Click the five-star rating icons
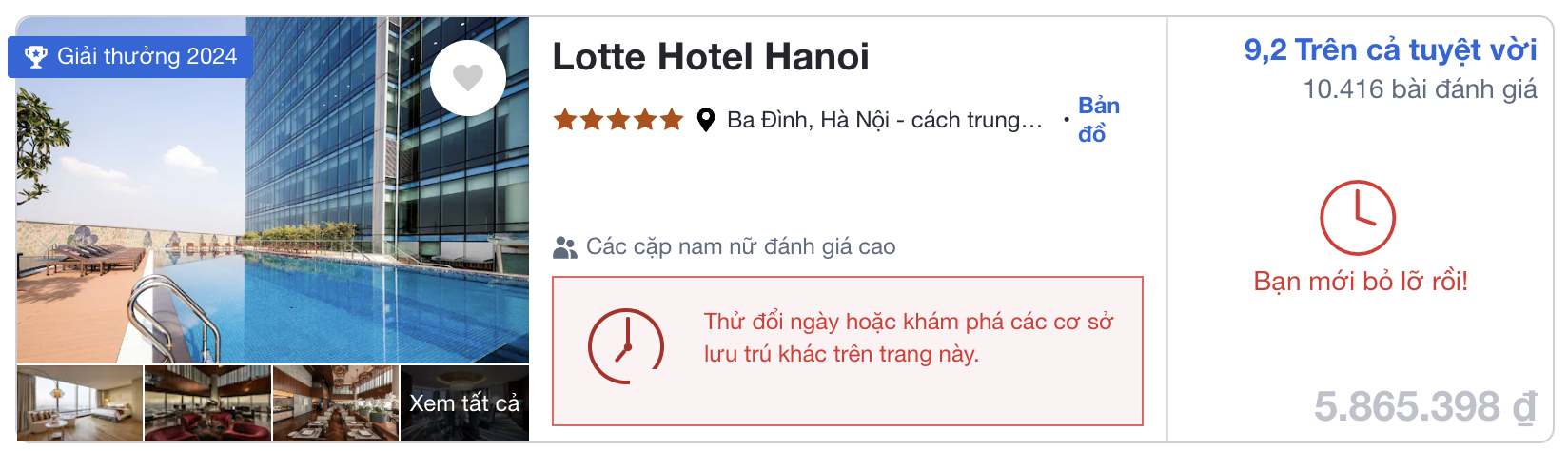 click(x=618, y=120)
